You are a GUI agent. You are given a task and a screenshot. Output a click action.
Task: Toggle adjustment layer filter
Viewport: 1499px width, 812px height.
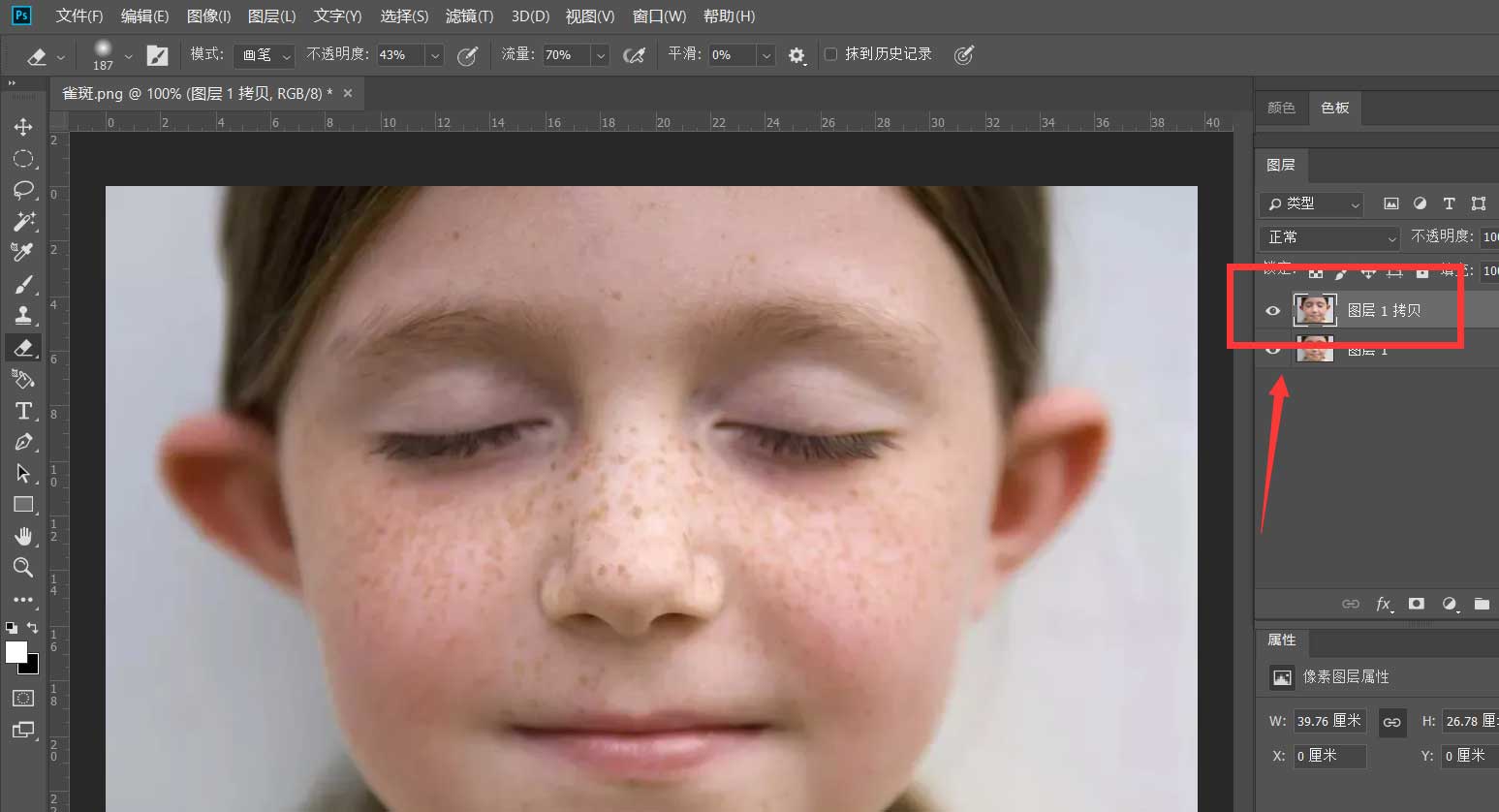(1420, 203)
